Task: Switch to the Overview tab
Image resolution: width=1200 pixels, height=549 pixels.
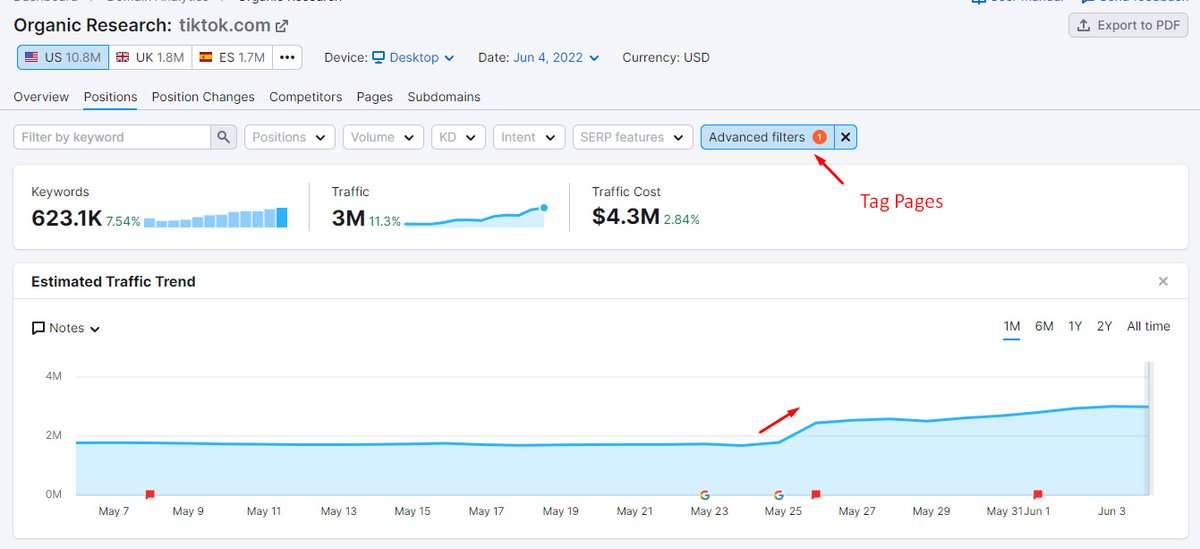Action: tap(41, 97)
